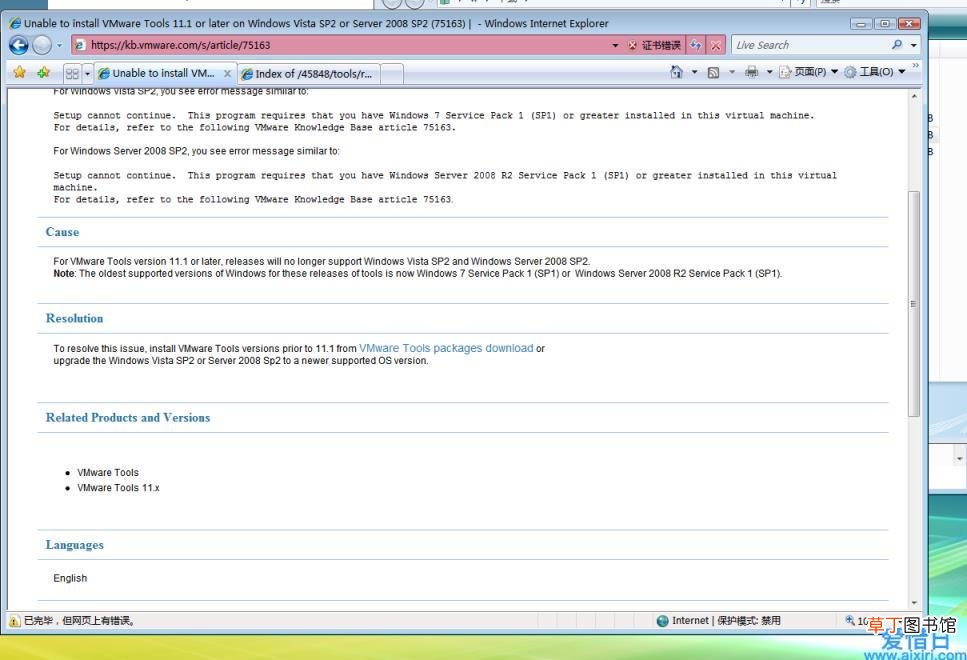Go back with the Back arrow button

point(19,45)
